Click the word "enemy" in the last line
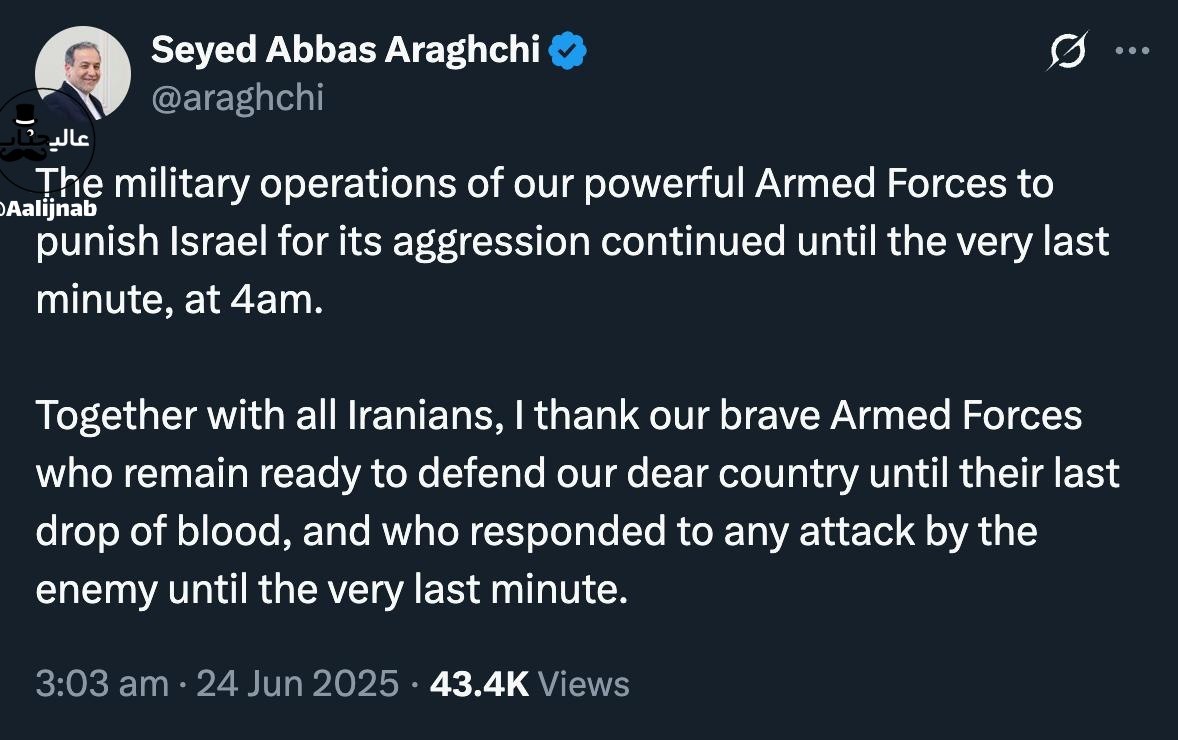Image resolution: width=1178 pixels, height=740 pixels. tap(96, 590)
